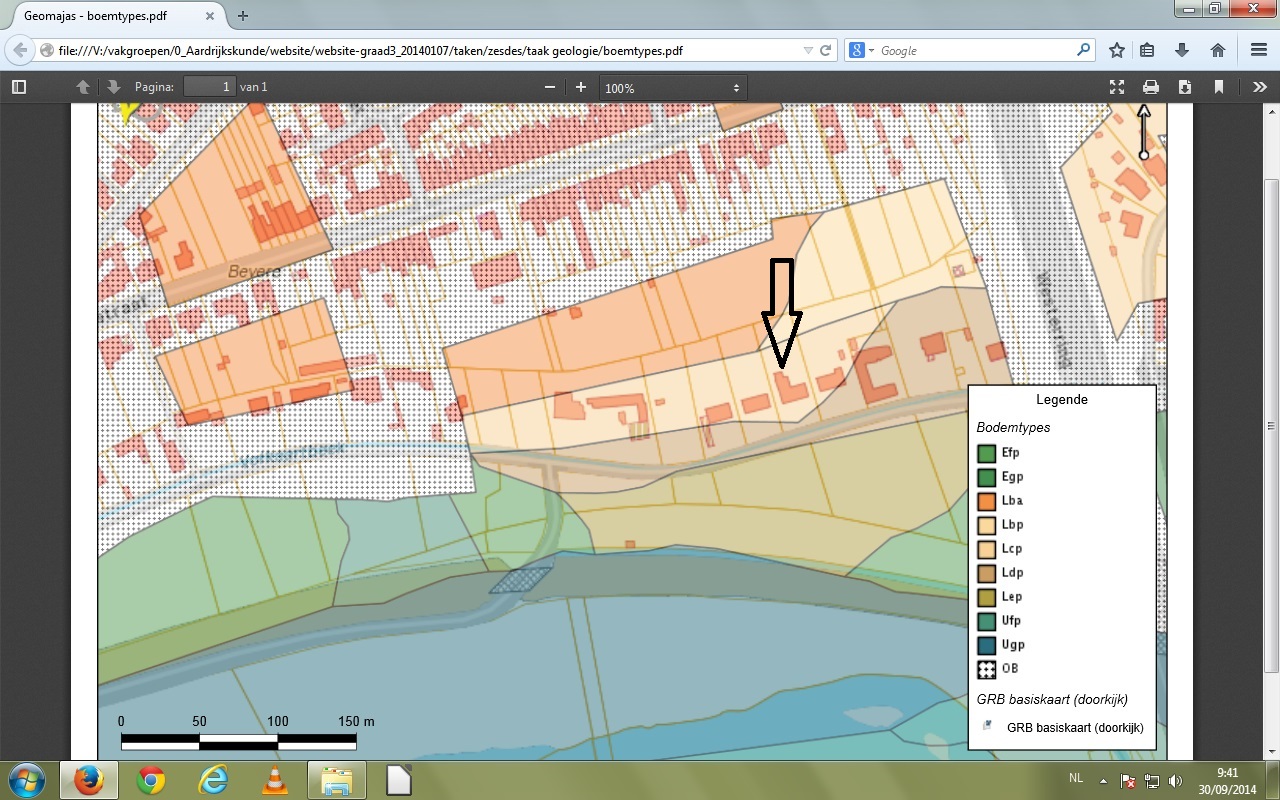Open the 100% zoom level dropdown
Image resolution: width=1280 pixels, height=800 pixels.
pos(673,88)
